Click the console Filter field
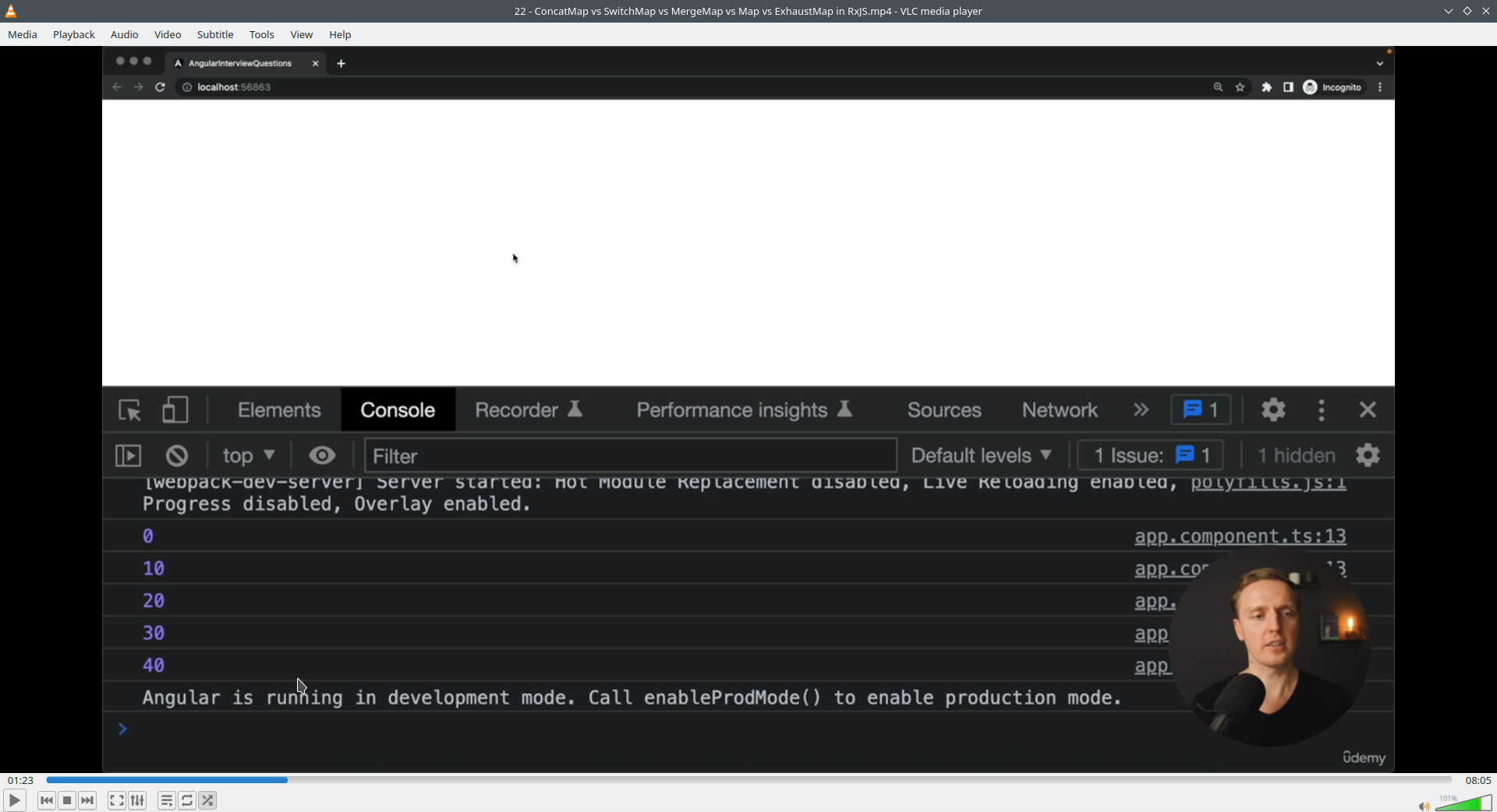Image resolution: width=1497 pixels, height=812 pixels. pos(631,456)
